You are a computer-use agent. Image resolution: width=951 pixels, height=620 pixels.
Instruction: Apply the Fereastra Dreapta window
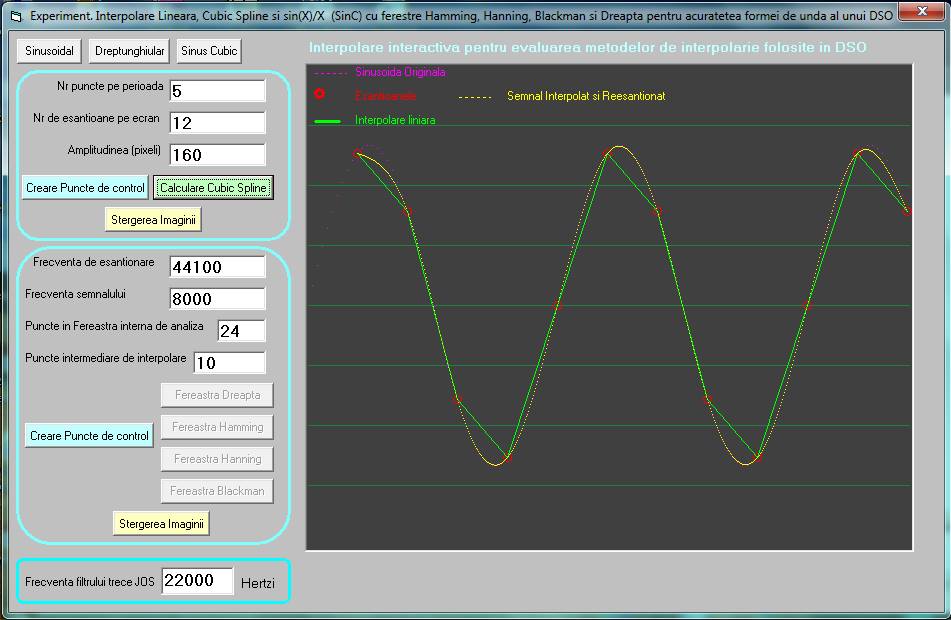click(x=217, y=395)
